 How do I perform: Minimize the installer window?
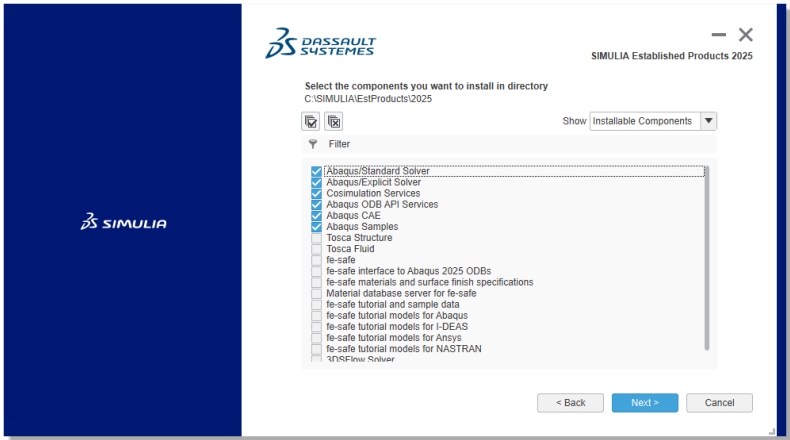pyautogui.click(x=717, y=35)
